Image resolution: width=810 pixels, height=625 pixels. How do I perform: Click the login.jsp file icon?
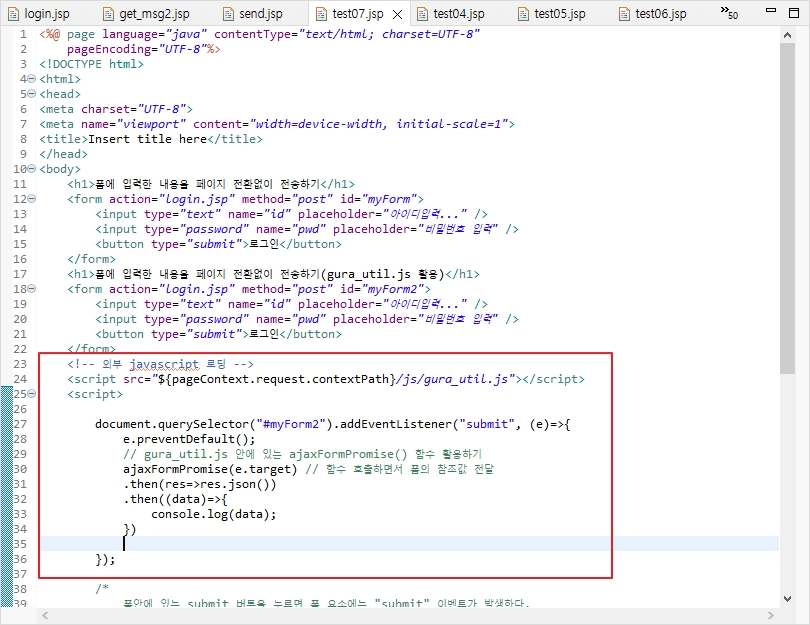13,14
